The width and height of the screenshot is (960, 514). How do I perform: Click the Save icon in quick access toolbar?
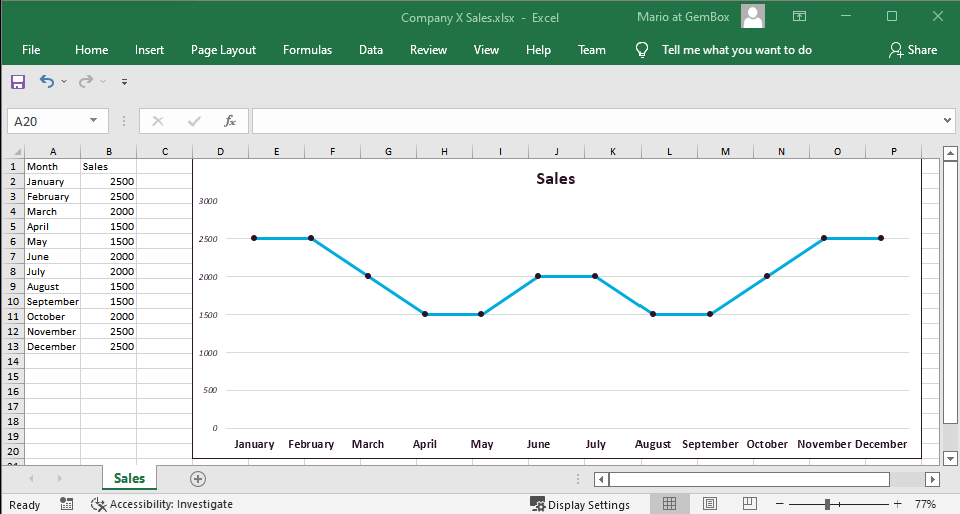pyautogui.click(x=18, y=81)
